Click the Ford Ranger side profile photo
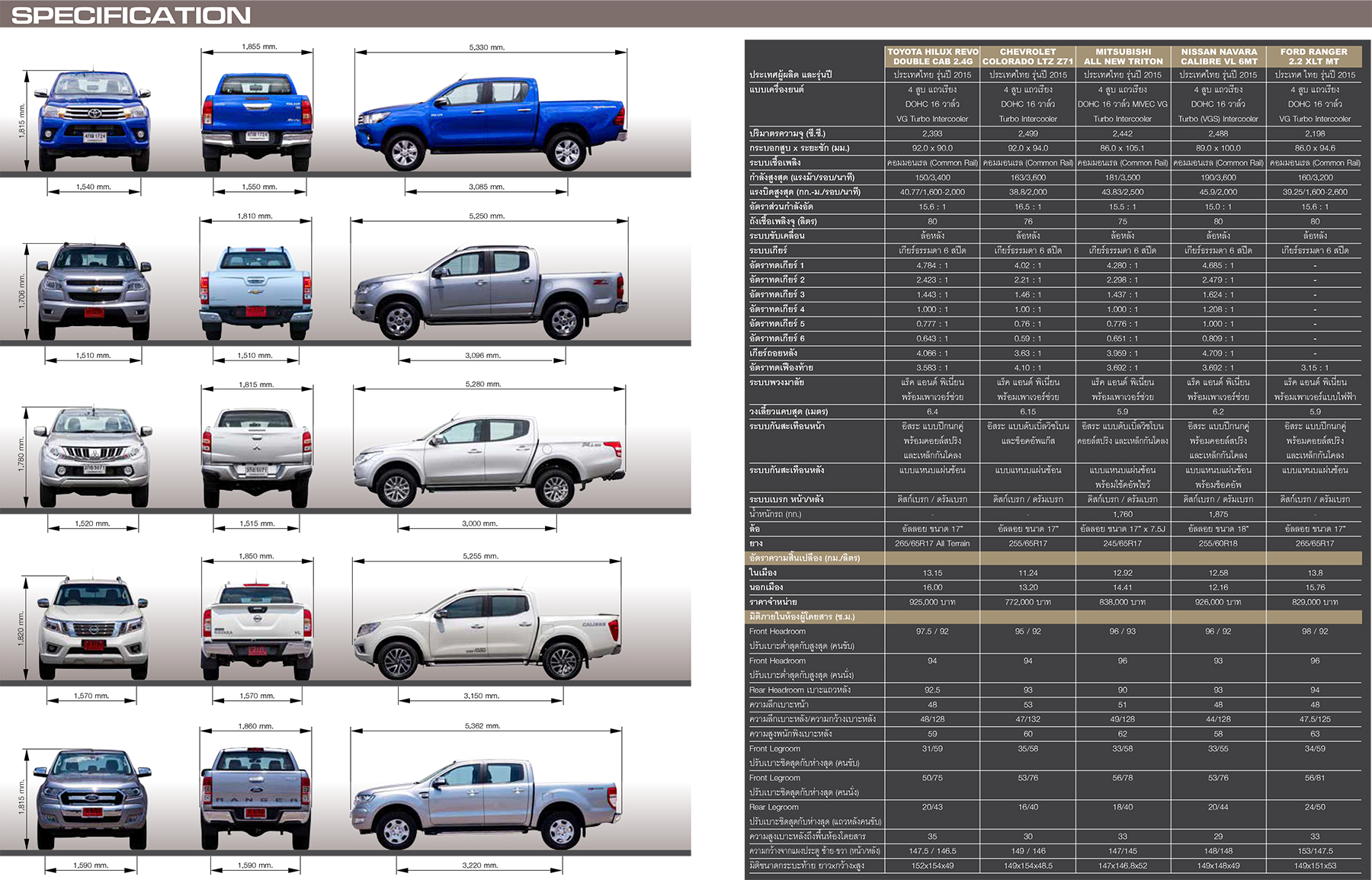Screen dimensions: 1372x880 485,802
